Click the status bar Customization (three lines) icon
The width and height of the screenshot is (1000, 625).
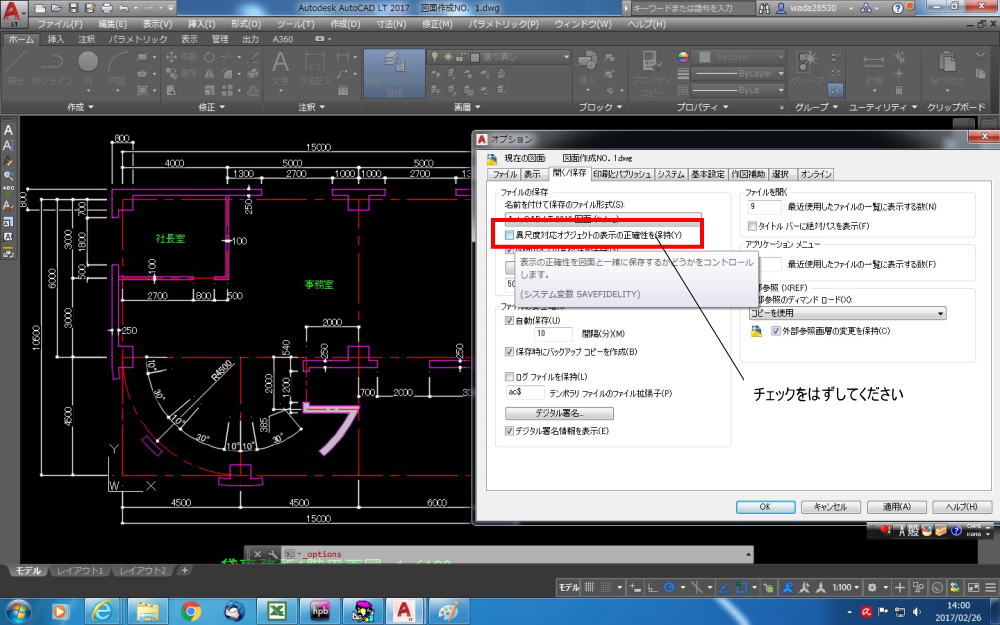[x=990, y=587]
